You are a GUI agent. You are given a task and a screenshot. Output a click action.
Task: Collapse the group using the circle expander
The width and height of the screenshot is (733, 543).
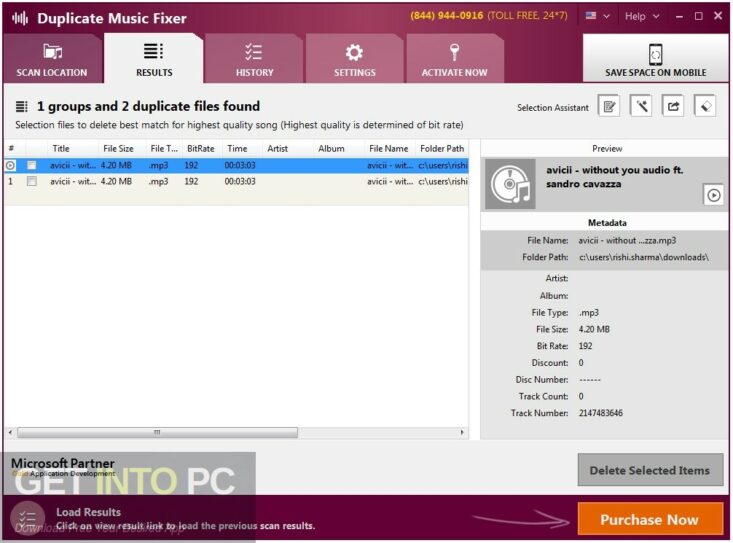(10, 165)
